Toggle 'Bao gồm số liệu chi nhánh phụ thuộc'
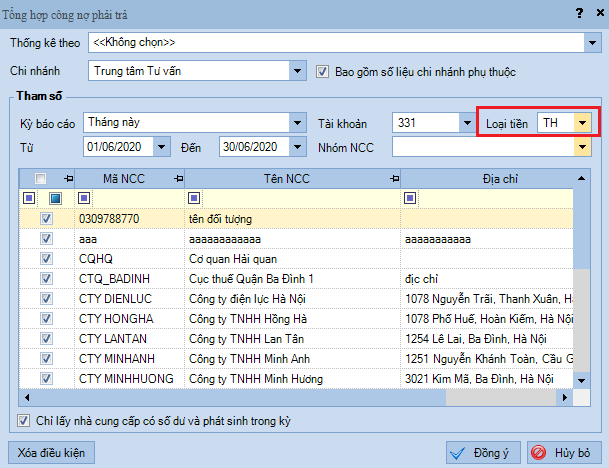Screen dimensions: 609x468 tap(323, 71)
